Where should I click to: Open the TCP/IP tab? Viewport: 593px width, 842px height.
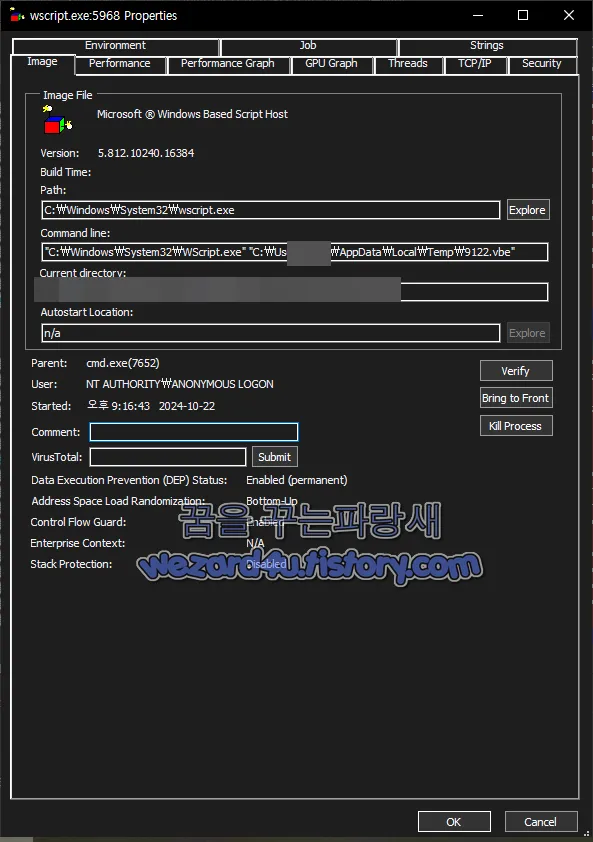475,63
